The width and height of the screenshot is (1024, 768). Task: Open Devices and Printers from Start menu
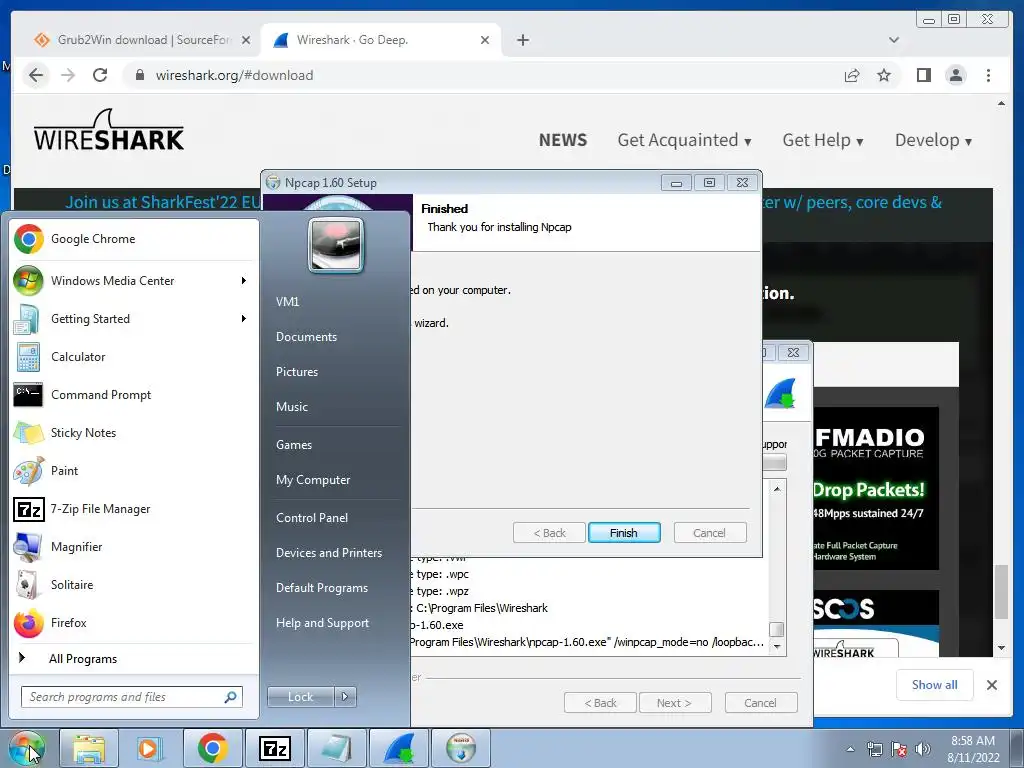(x=328, y=553)
